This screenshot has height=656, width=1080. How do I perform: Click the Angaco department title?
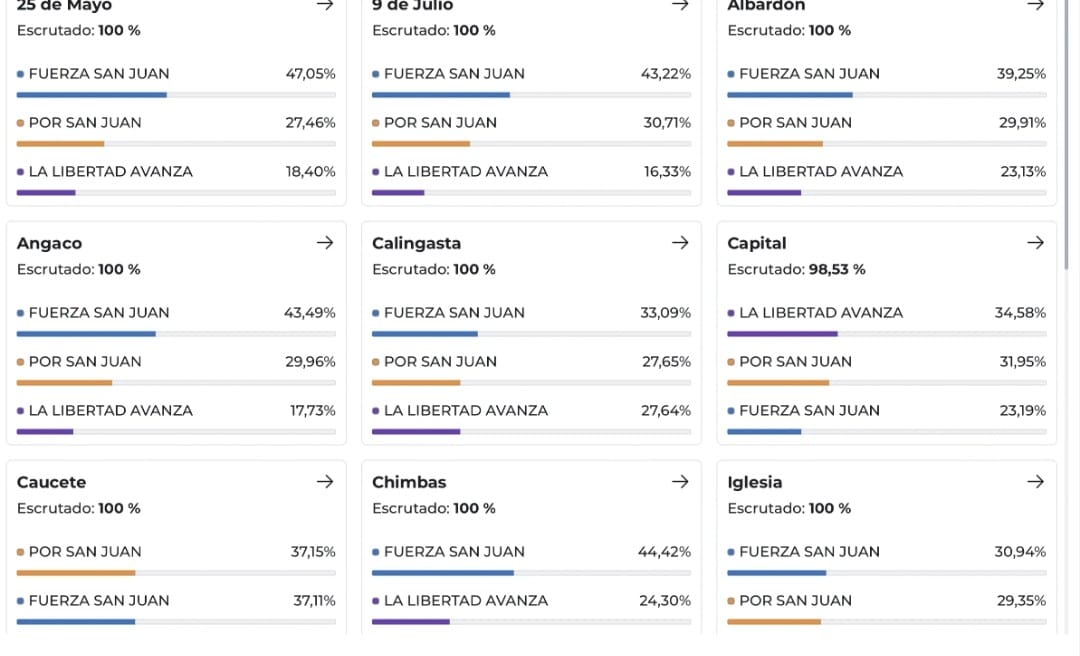(x=50, y=243)
